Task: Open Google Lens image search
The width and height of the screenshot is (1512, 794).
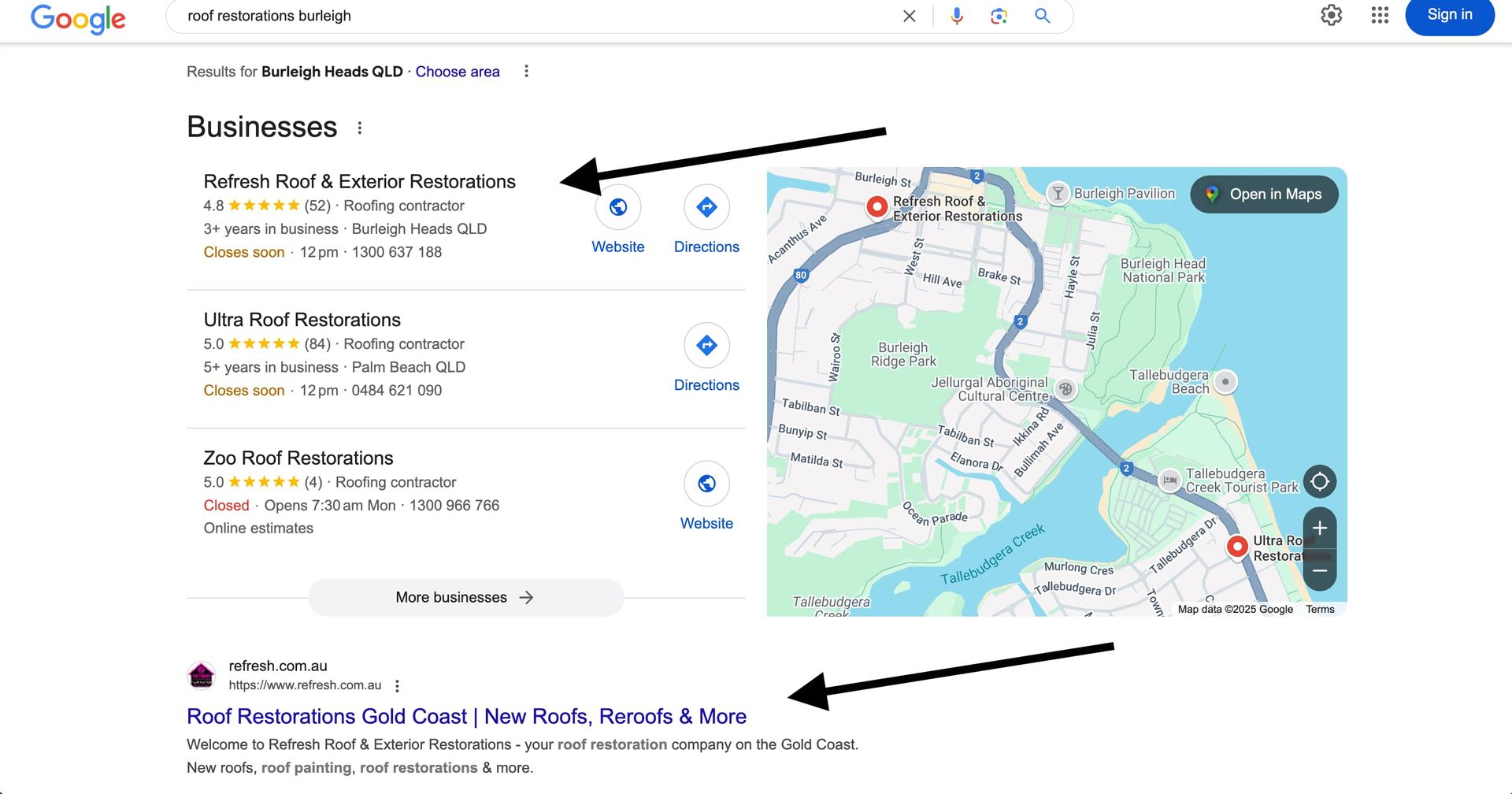Action: pos(999,16)
